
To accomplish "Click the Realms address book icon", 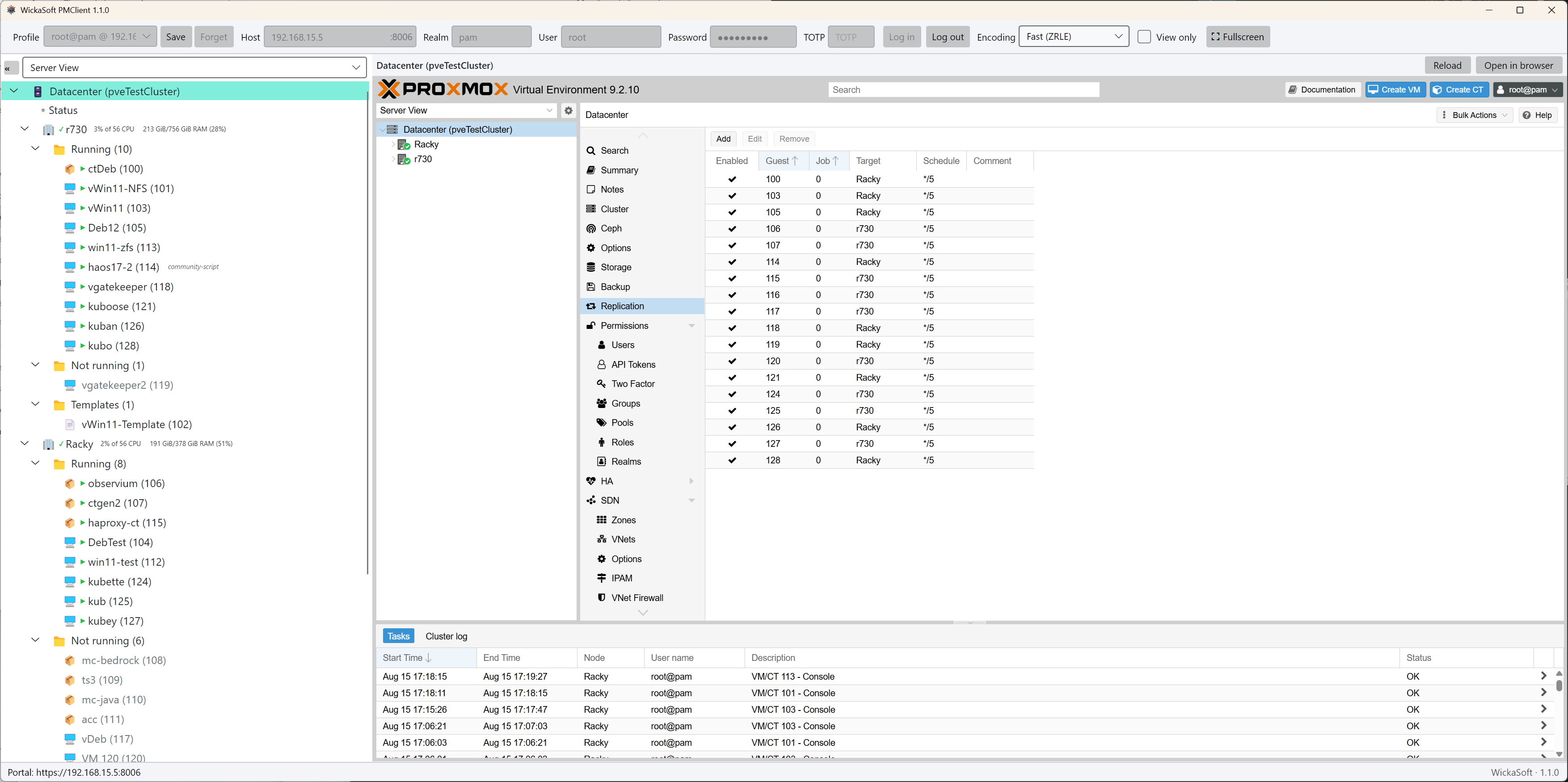I will [x=601, y=462].
